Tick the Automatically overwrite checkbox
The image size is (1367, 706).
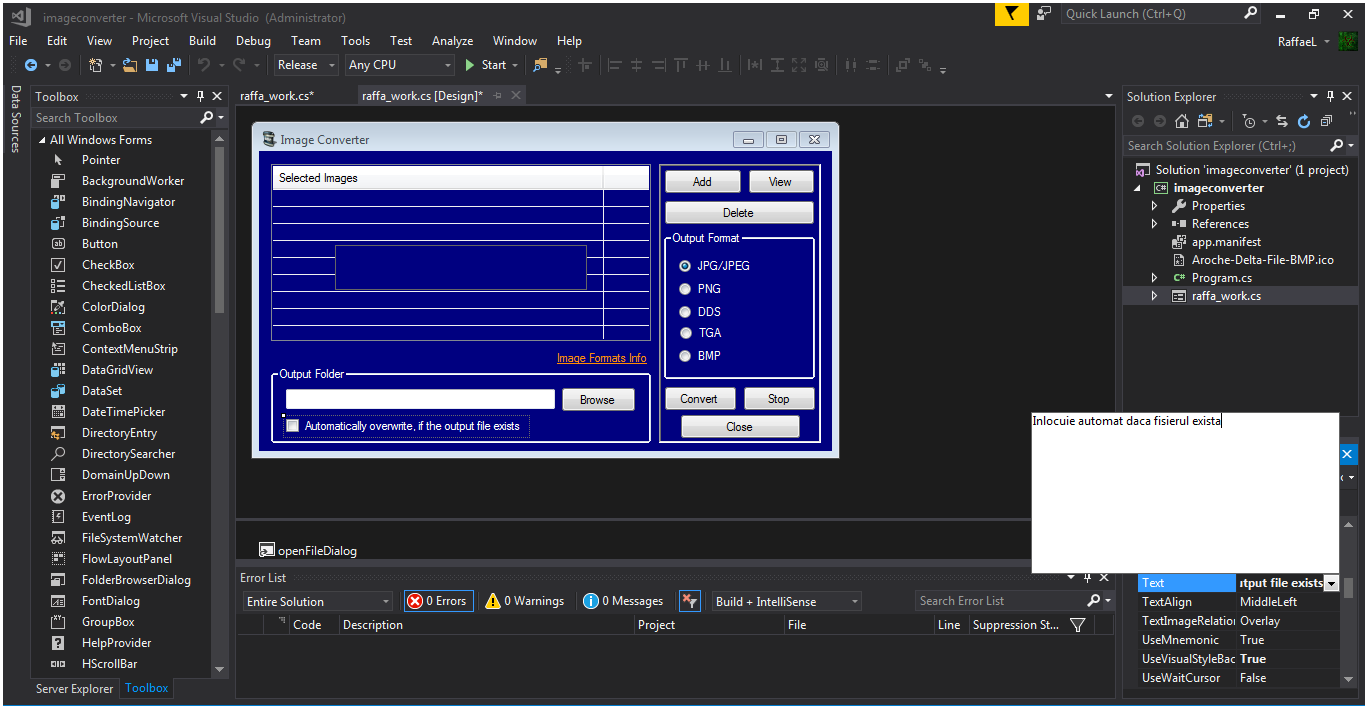pos(293,426)
